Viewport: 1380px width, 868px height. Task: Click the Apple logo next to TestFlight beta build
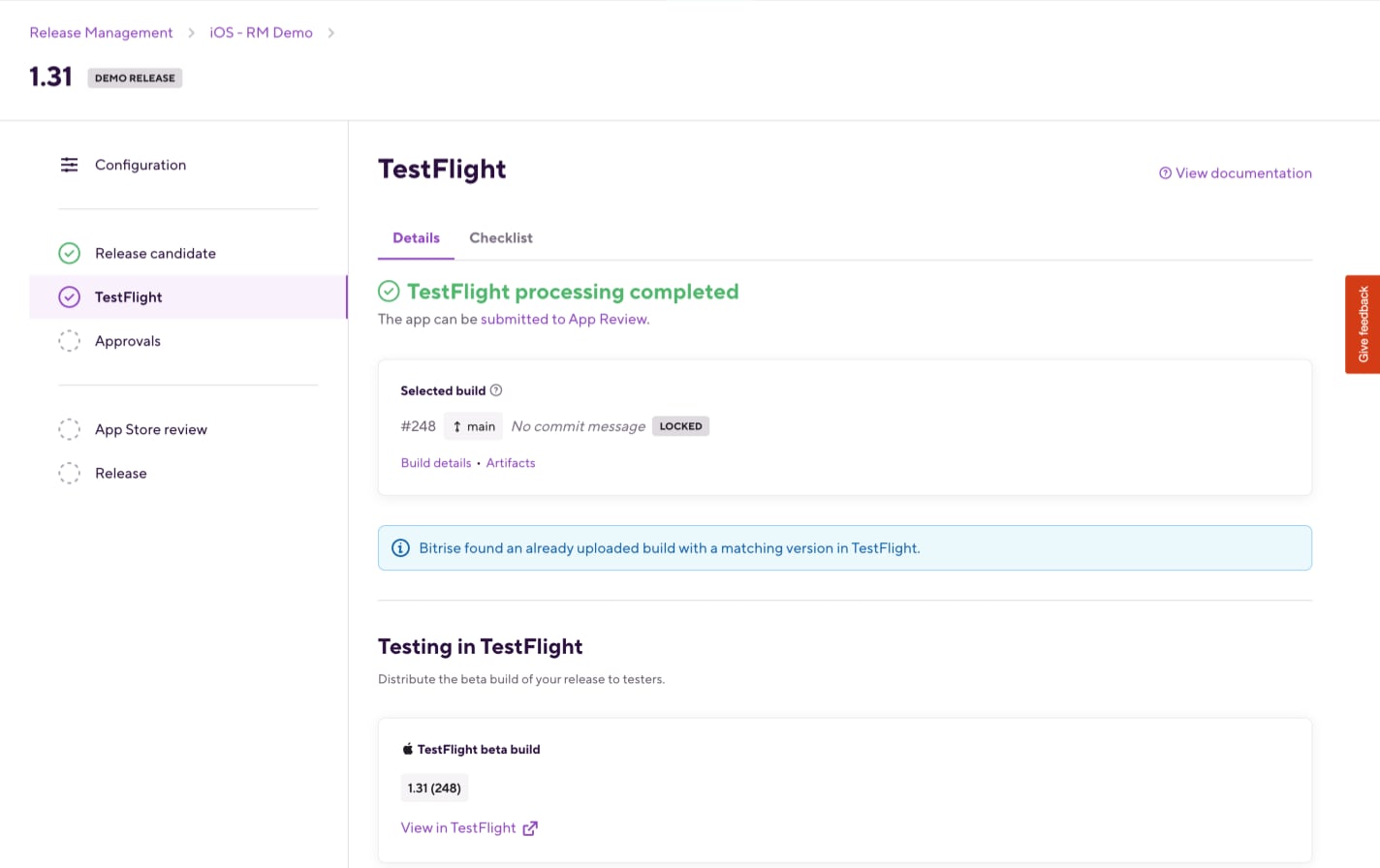pos(408,749)
